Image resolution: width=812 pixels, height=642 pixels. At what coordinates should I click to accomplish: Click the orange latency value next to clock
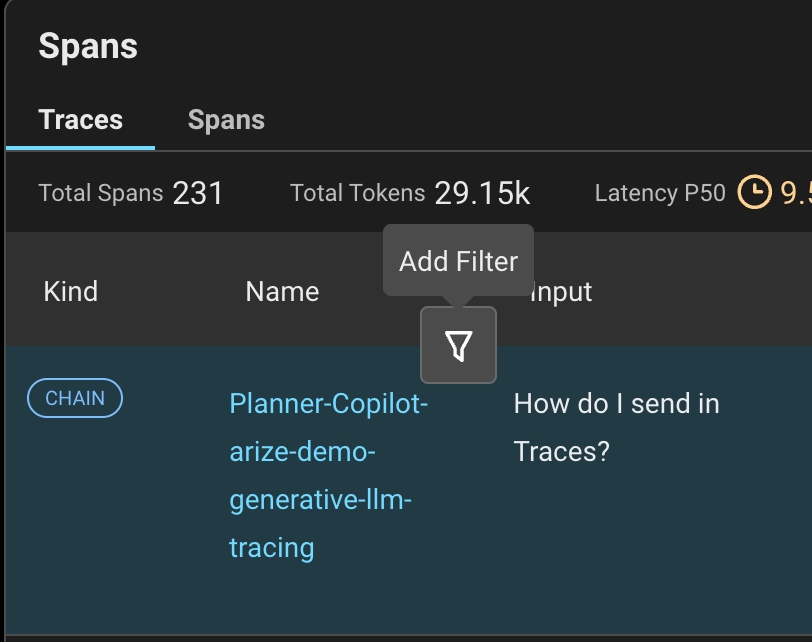pyautogui.click(x=795, y=193)
